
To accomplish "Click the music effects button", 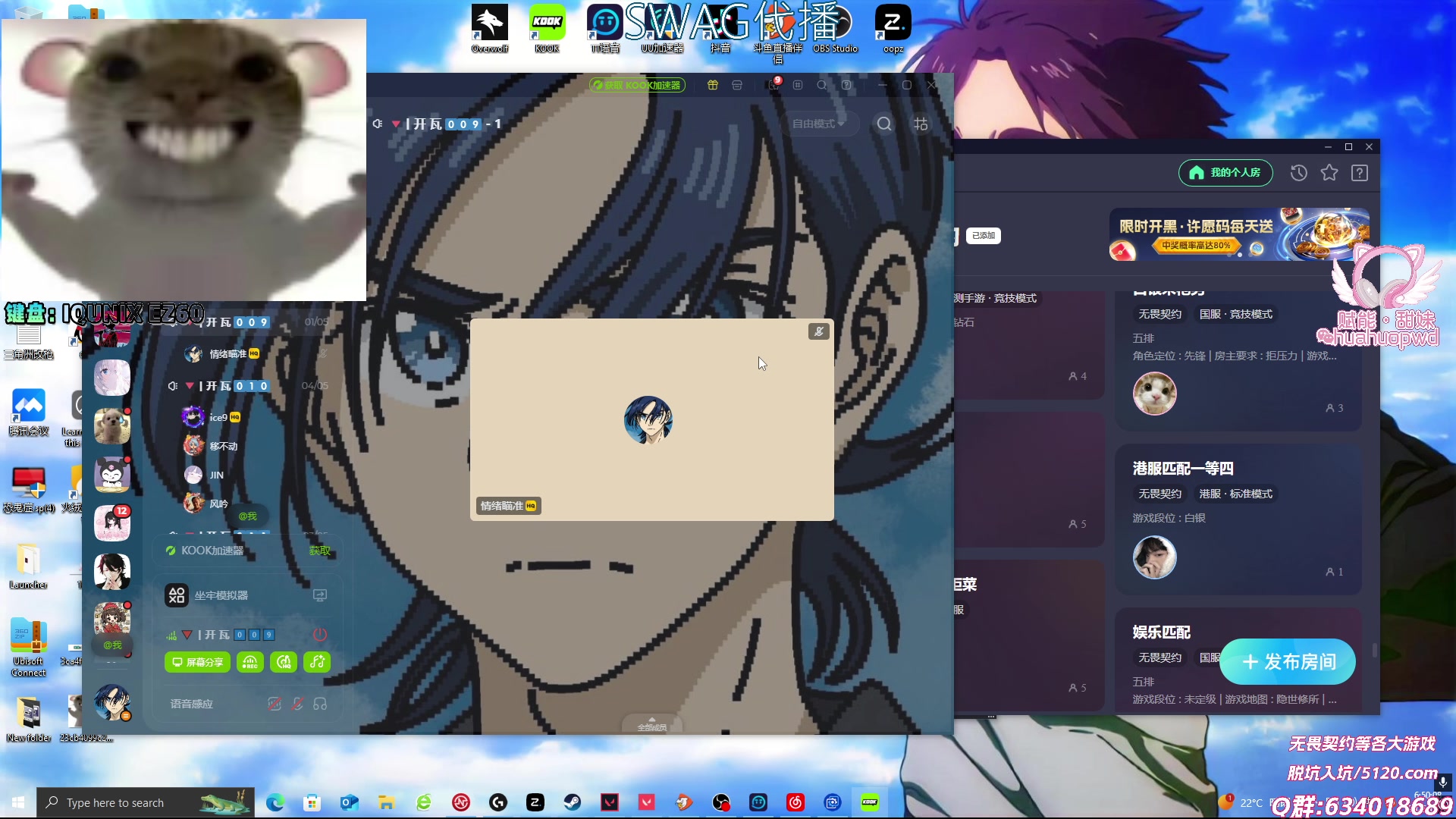I will pos(317,662).
